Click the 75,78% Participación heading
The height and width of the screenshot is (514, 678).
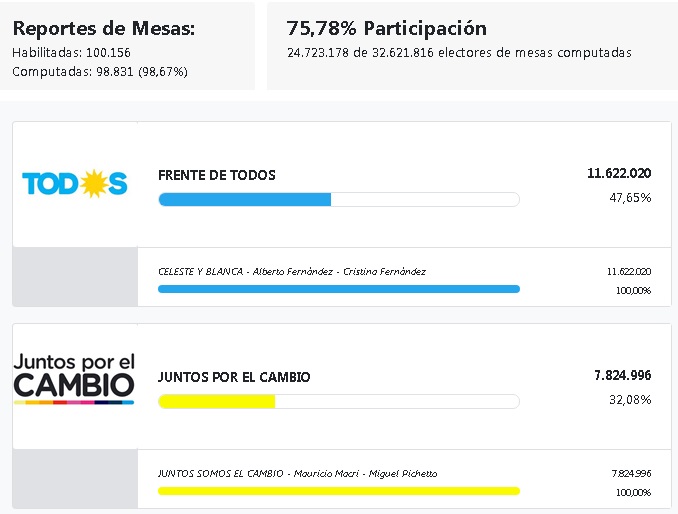(x=386, y=28)
